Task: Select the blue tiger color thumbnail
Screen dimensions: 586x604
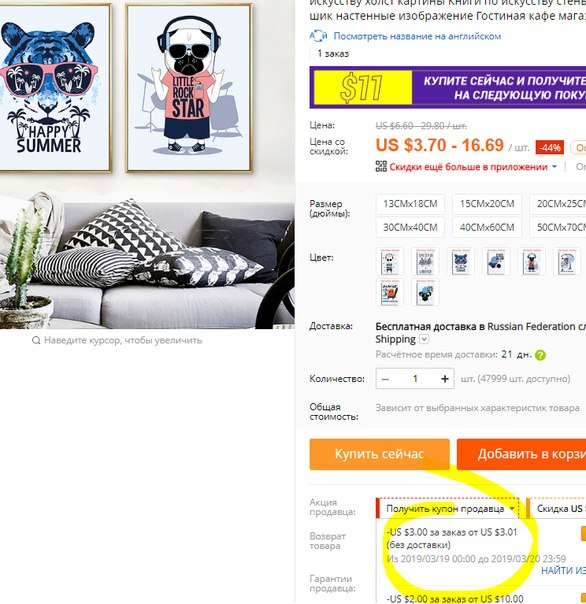Action: tap(460, 261)
